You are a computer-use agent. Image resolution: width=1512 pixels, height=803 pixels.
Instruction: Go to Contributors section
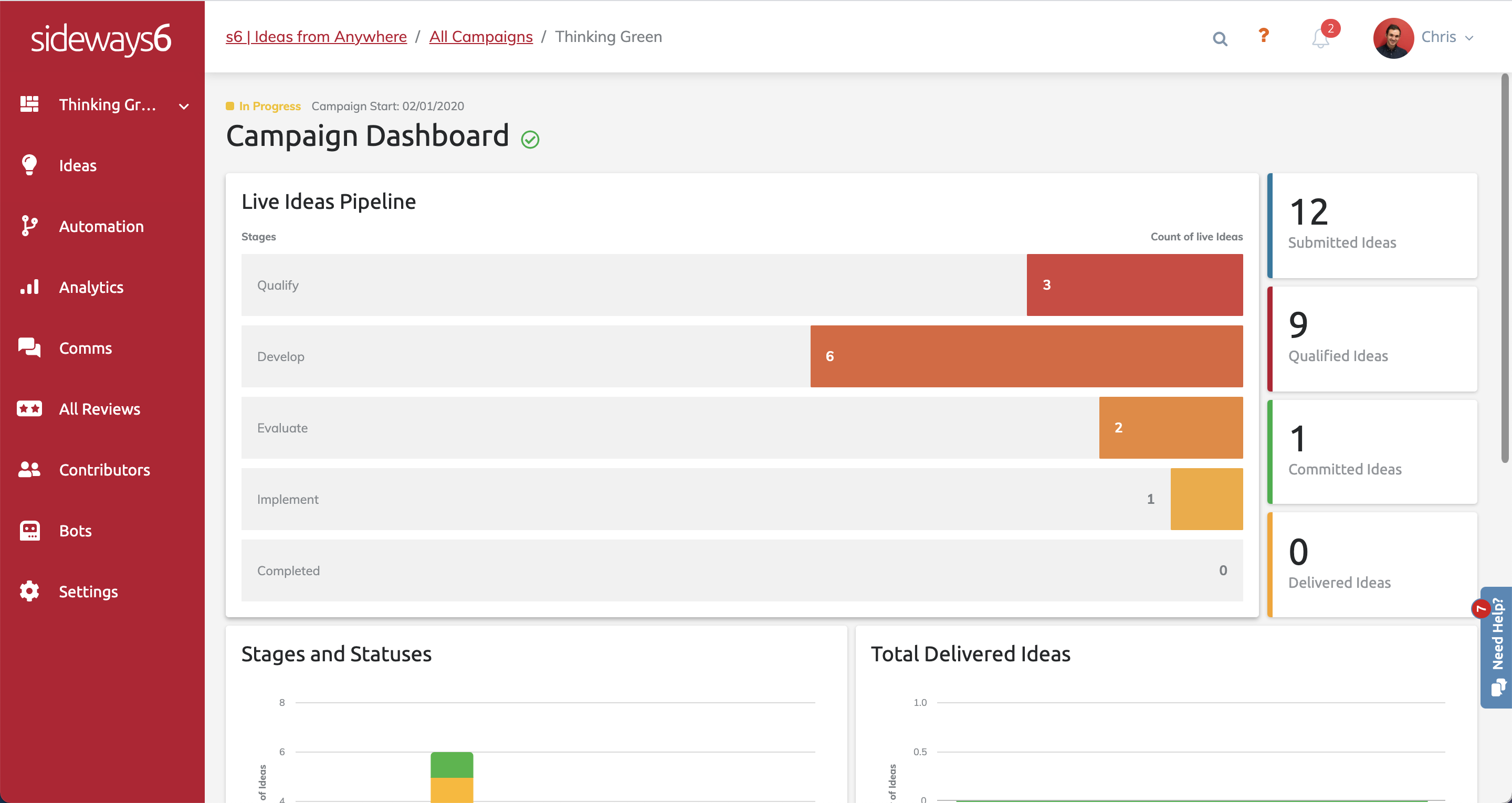[x=104, y=470]
